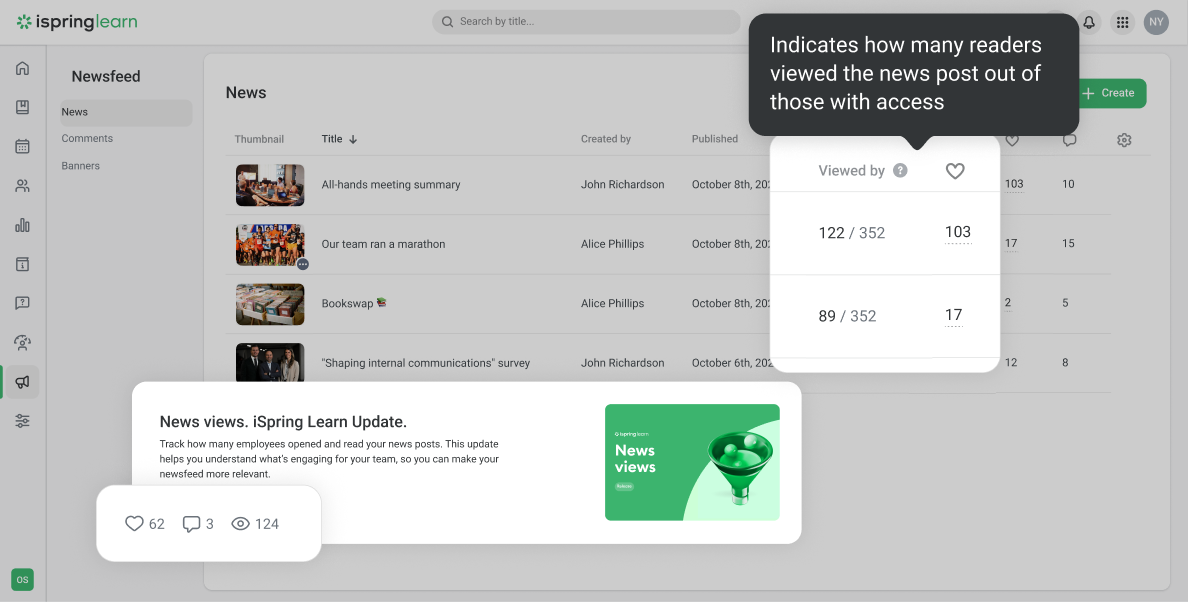
Task: Open the settings sliders sidebar icon
Action: point(22,421)
